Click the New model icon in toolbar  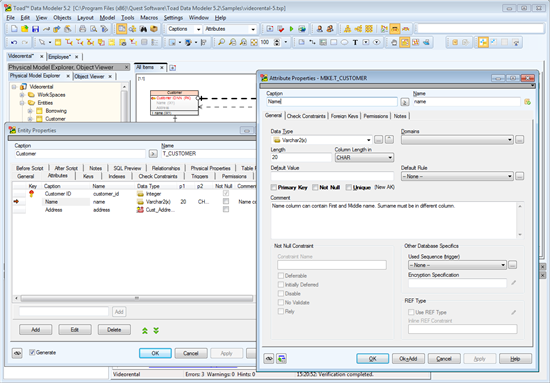(14, 29)
